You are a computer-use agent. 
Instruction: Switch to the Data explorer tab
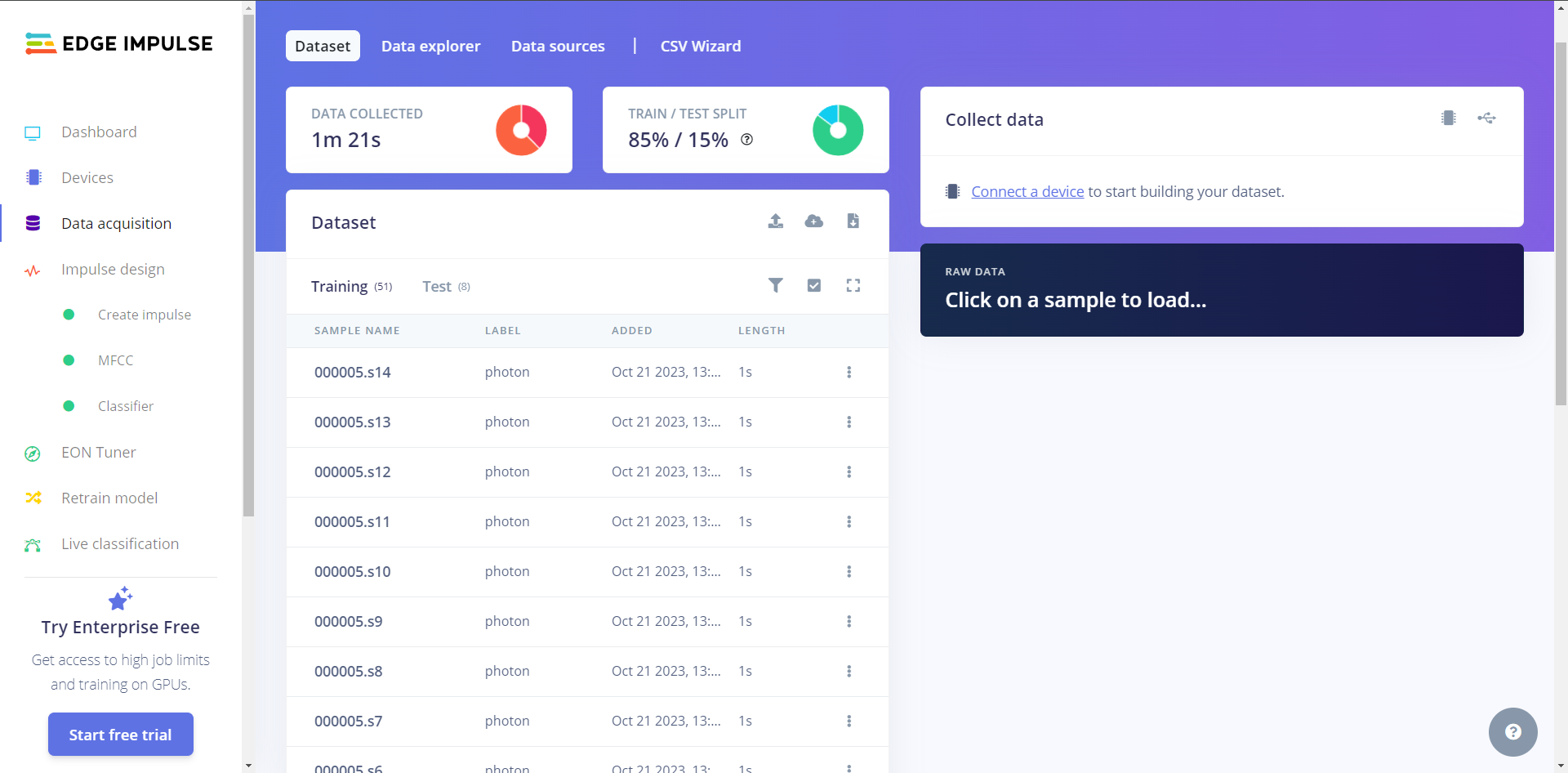[430, 47]
